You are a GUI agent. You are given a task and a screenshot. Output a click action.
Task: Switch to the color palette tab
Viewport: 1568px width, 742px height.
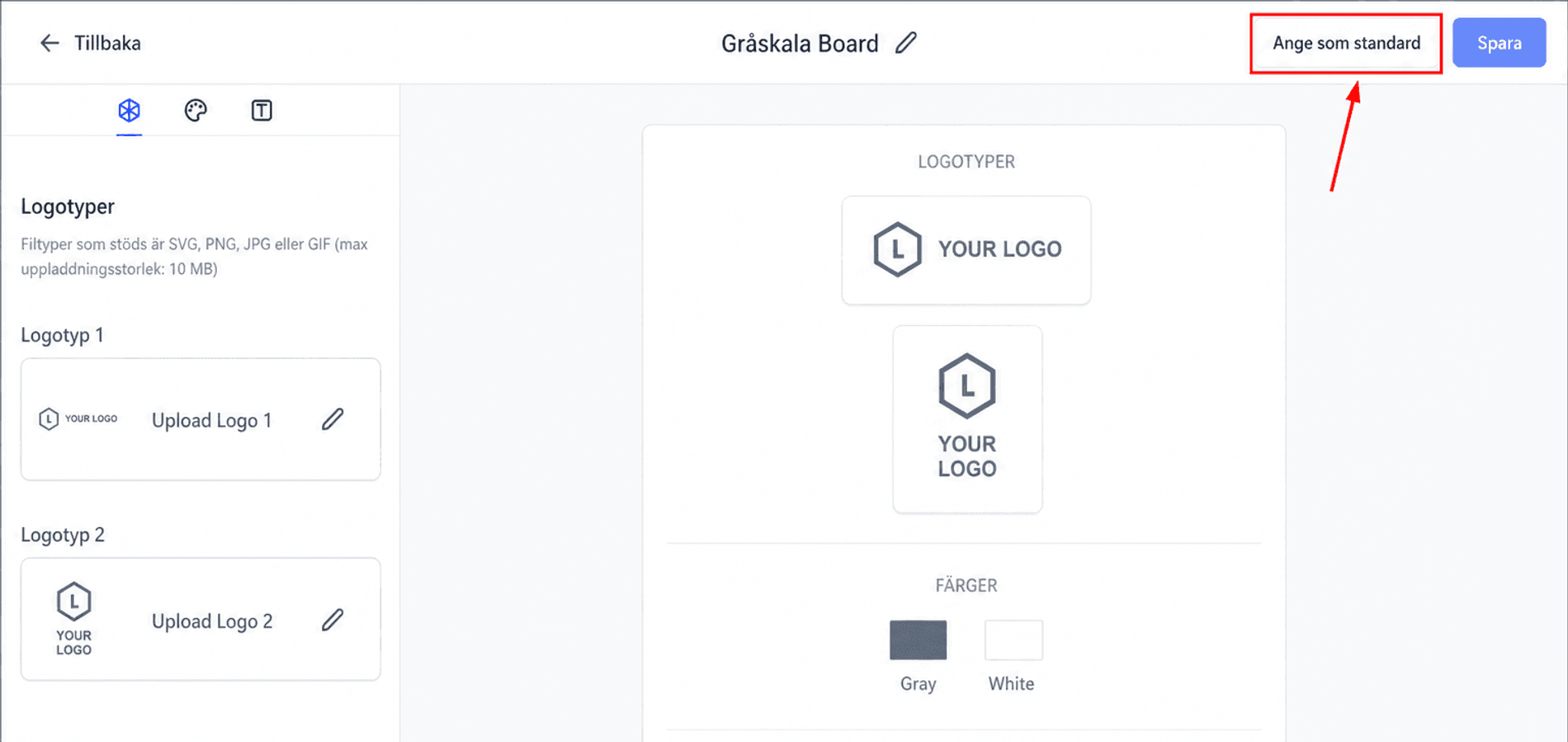196,110
